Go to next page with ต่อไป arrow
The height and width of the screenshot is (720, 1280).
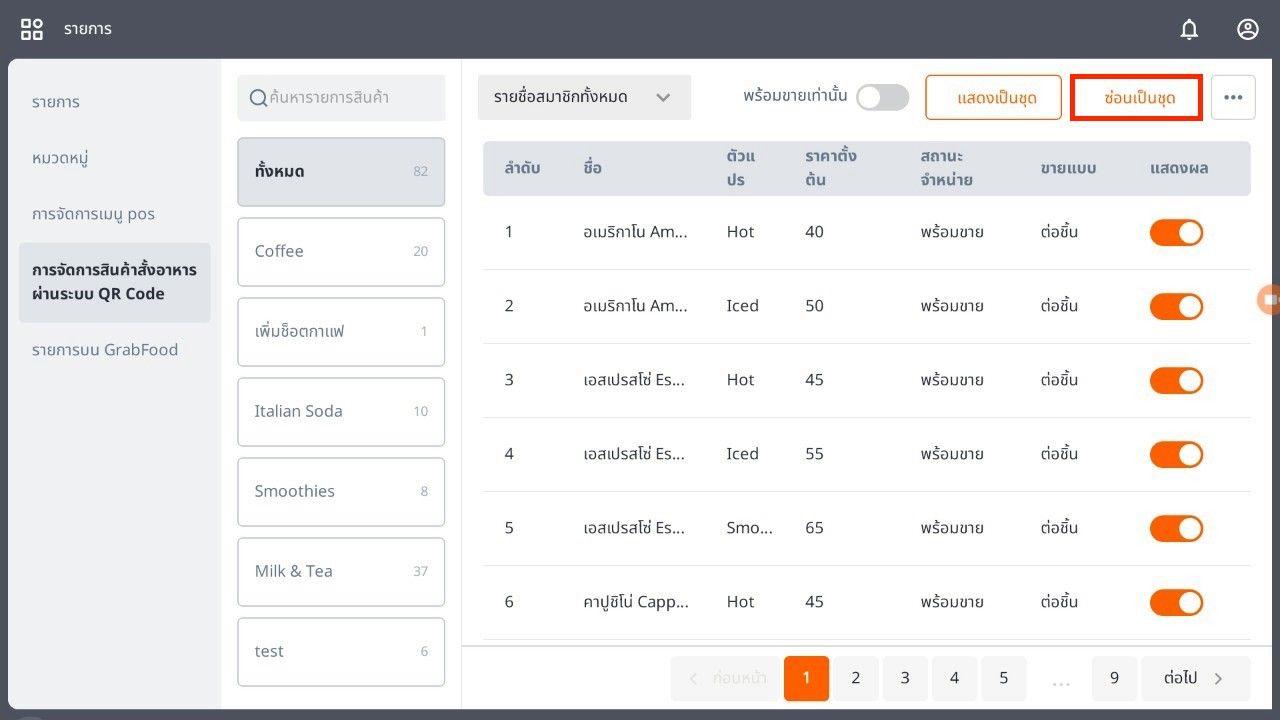[x=1195, y=678]
